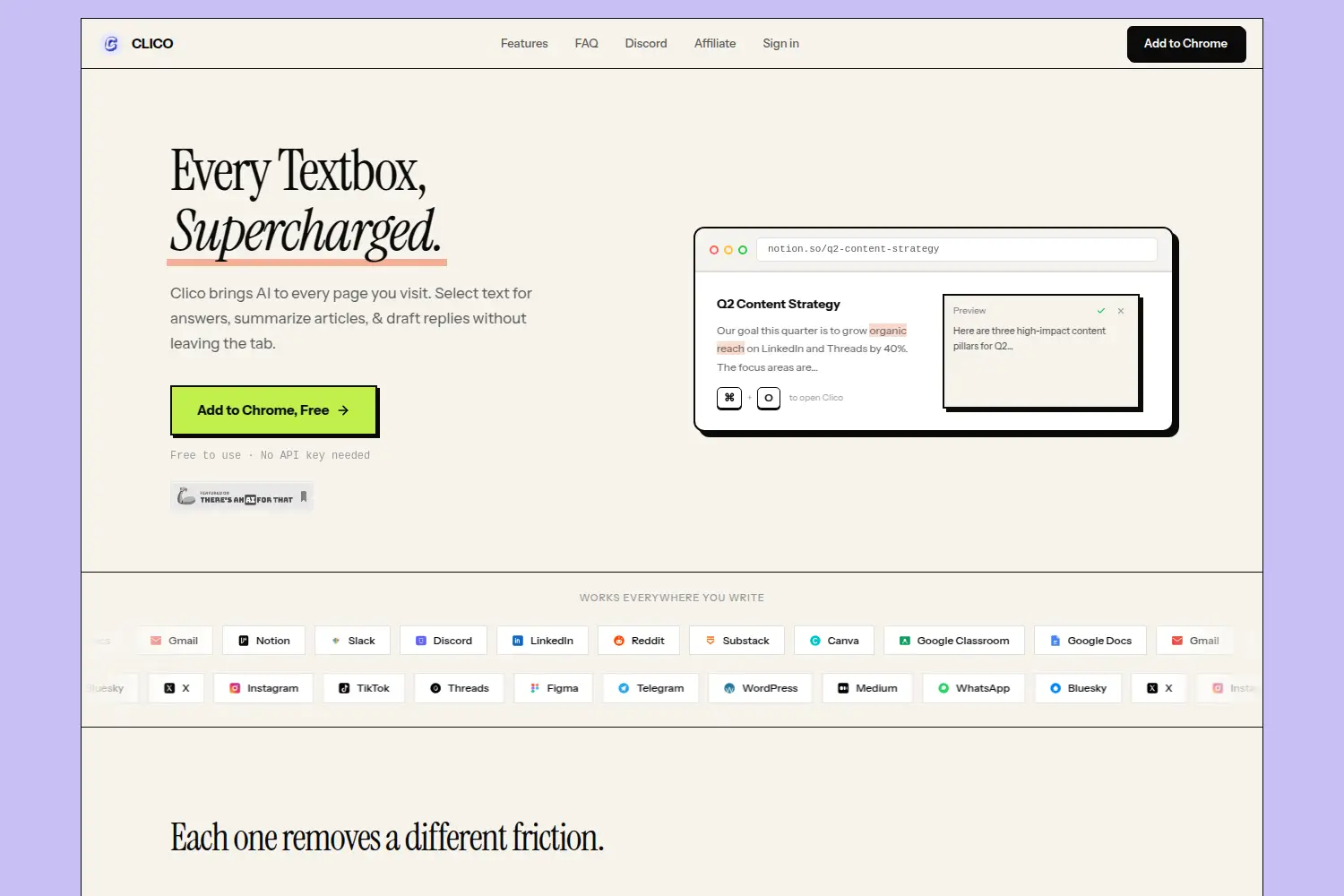Click the 'Each one removes a different friction.' heading
Viewport: 1344px width, 896px height.
(x=387, y=838)
